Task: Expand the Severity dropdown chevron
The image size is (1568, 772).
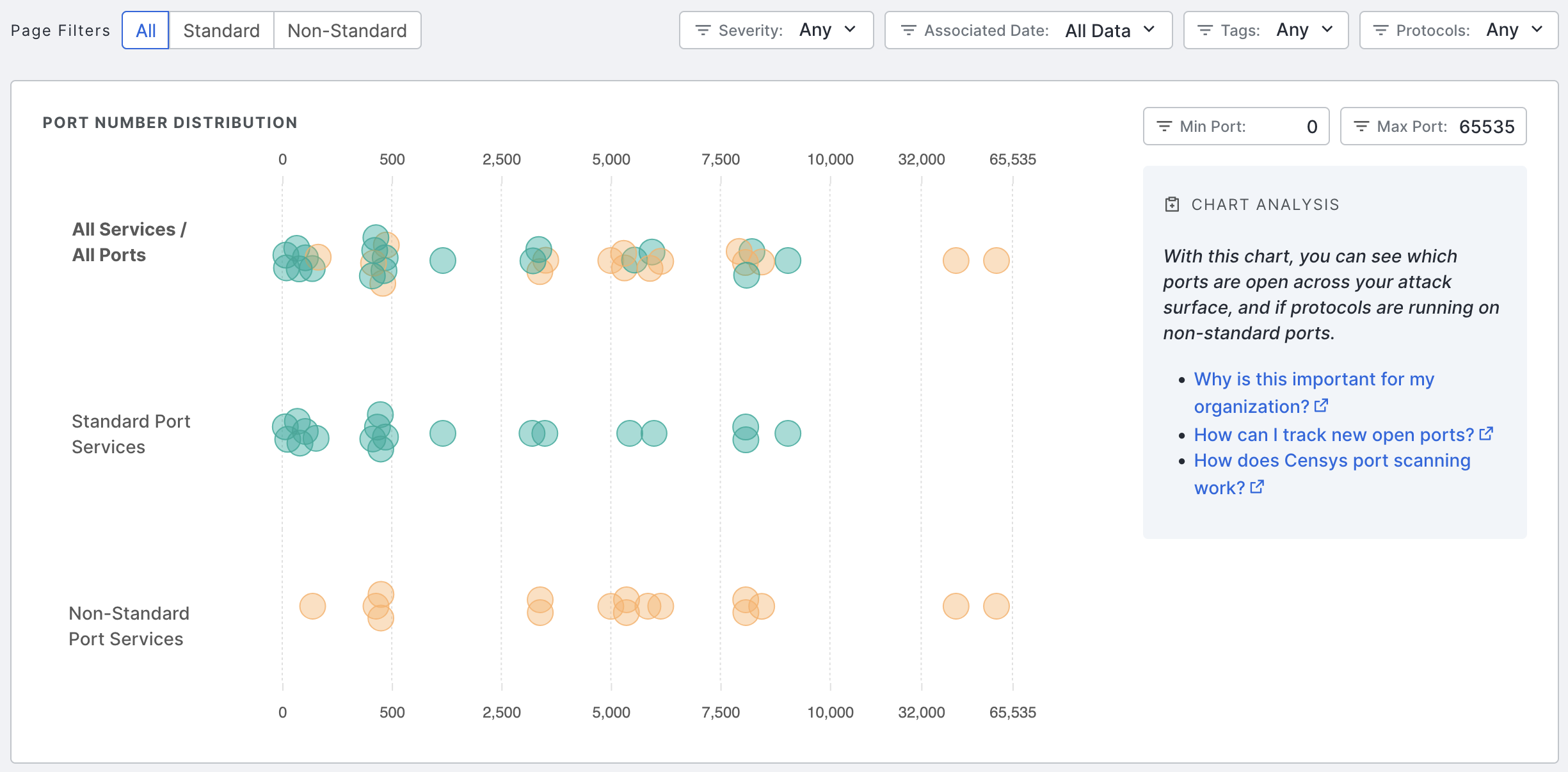Action: point(850,29)
